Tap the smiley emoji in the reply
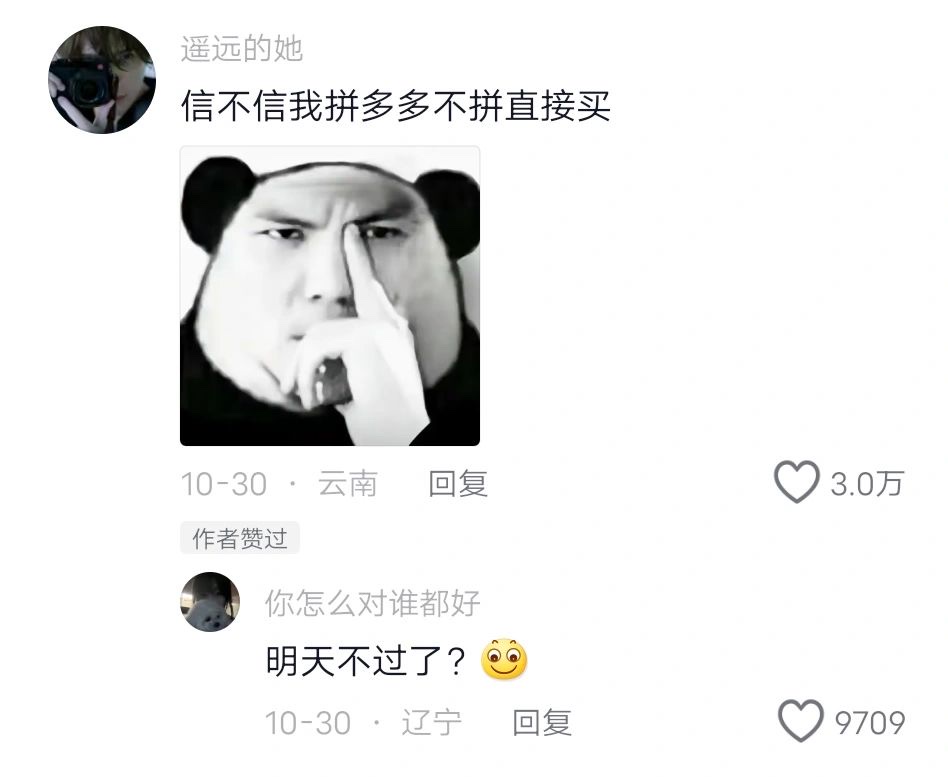The width and height of the screenshot is (948, 777). (504, 659)
